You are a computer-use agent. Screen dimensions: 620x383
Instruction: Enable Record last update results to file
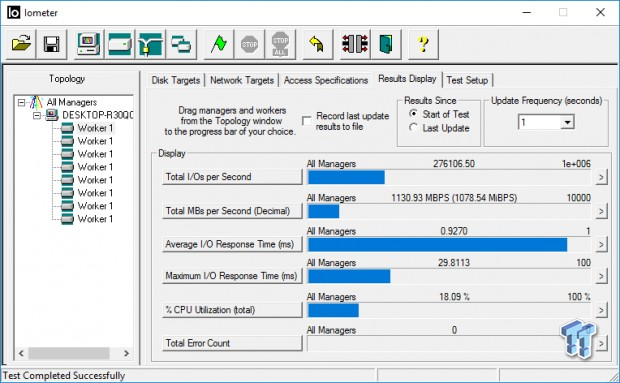(307, 121)
